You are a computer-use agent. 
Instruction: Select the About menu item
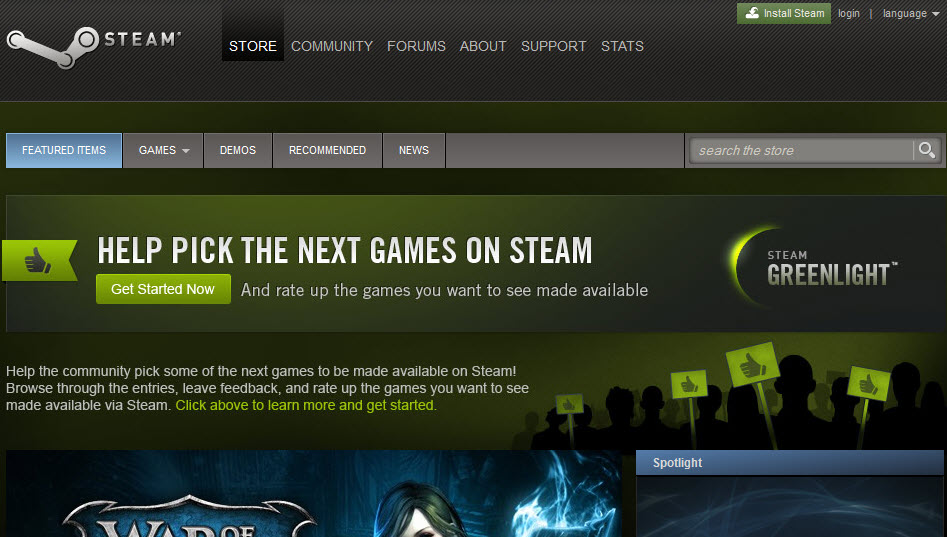[483, 46]
